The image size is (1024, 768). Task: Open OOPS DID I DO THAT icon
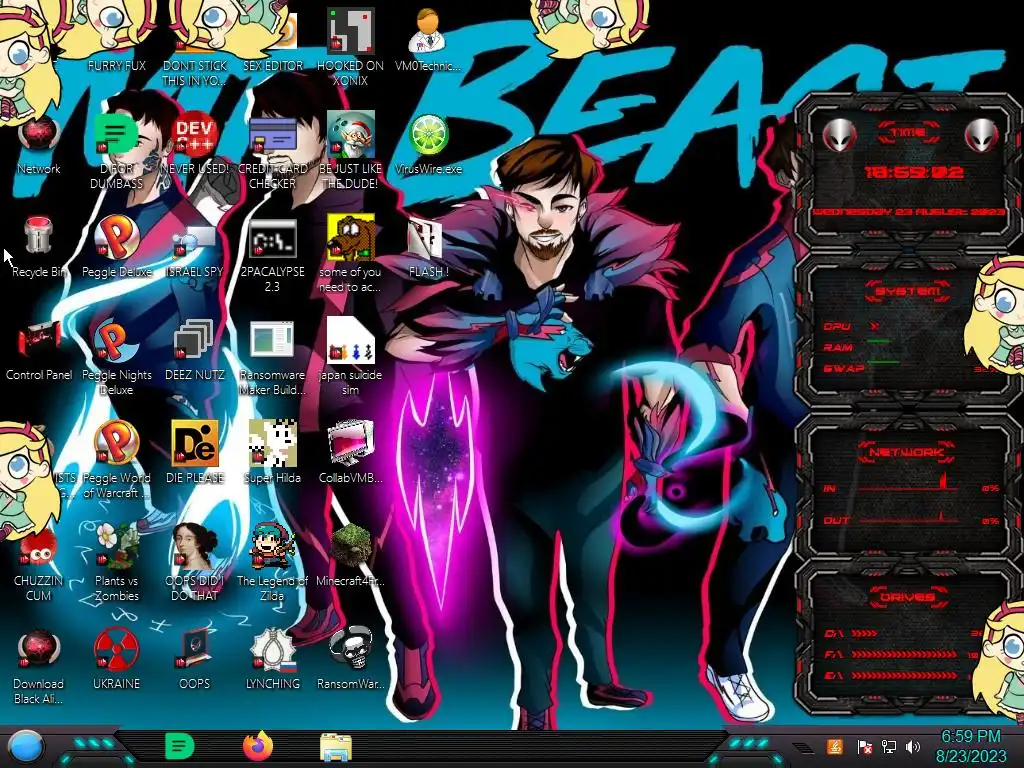tap(195, 563)
